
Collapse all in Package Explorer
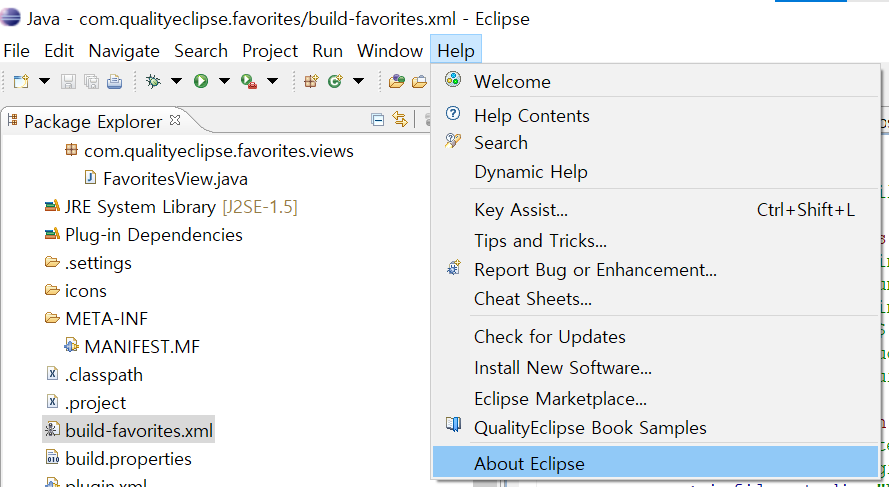click(x=378, y=120)
